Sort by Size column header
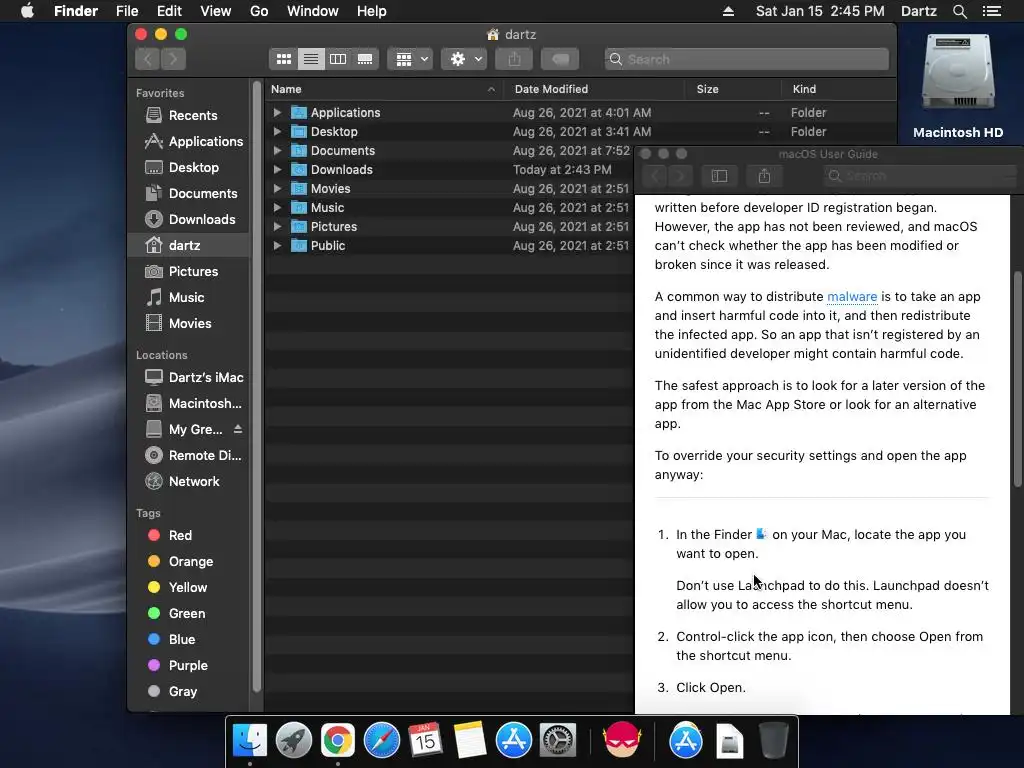1024x768 pixels. 733,89
